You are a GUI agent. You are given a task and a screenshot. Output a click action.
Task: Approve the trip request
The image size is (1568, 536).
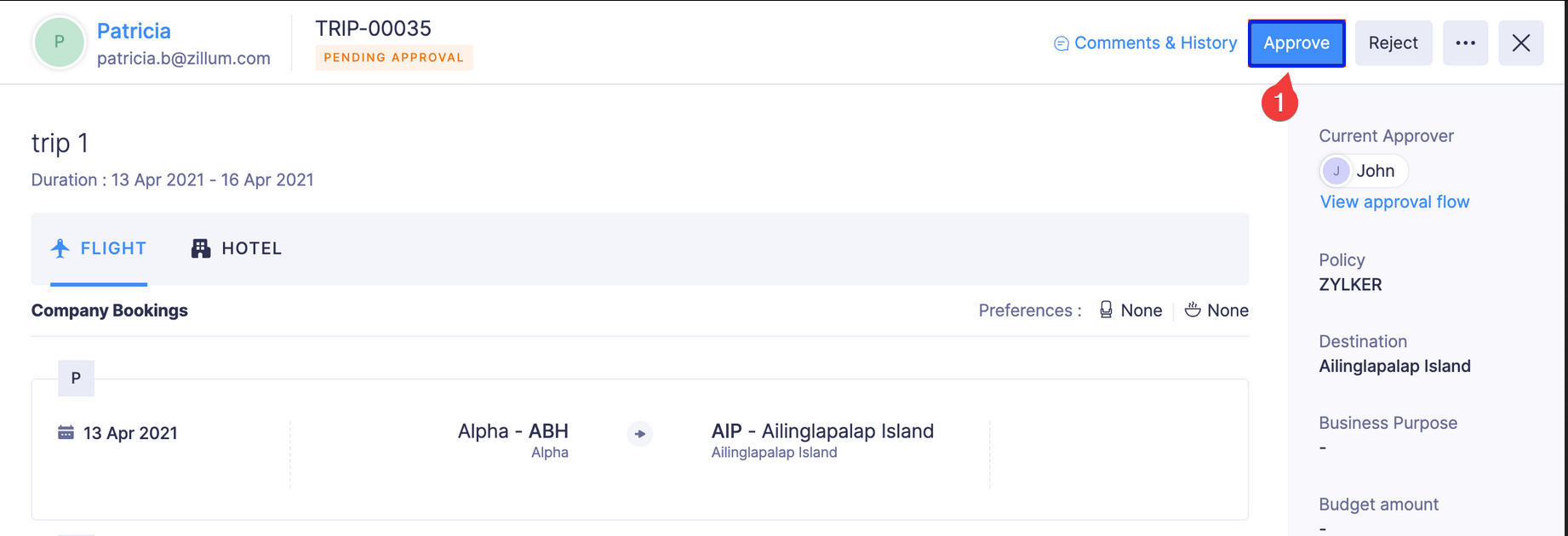1296,43
